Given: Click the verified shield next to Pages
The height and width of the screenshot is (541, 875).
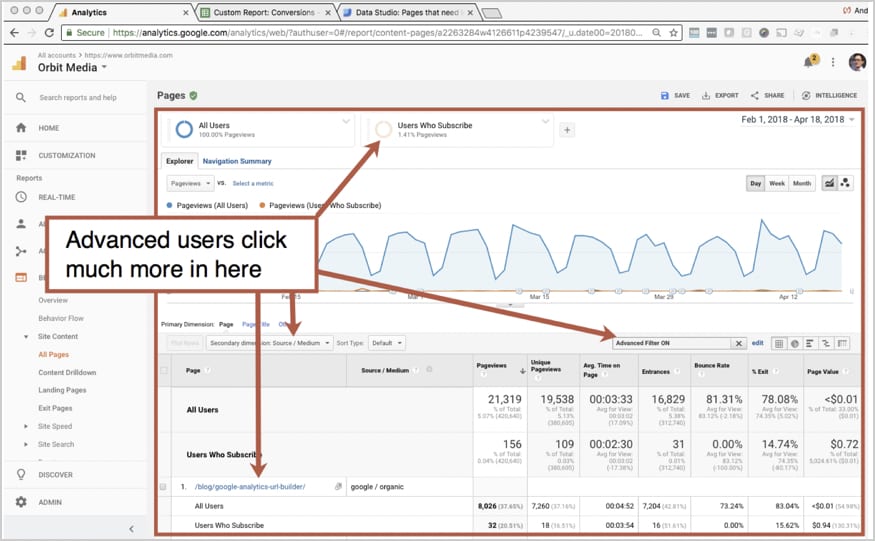Looking at the screenshot, I should click(193, 95).
